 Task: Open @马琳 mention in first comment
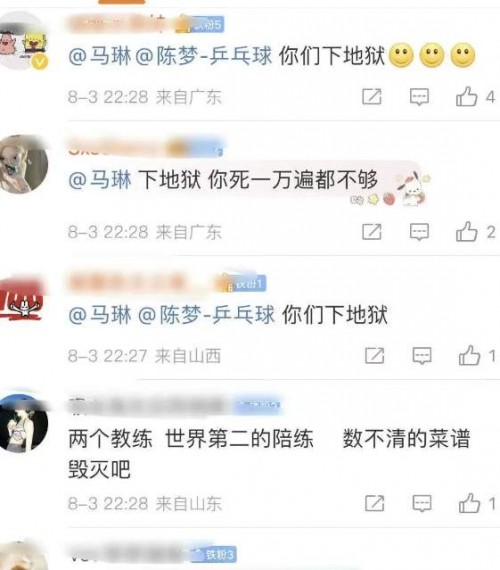click(100, 56)
